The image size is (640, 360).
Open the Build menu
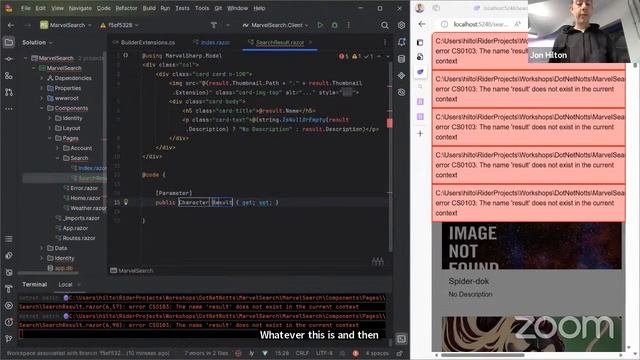tap(149, 8)
